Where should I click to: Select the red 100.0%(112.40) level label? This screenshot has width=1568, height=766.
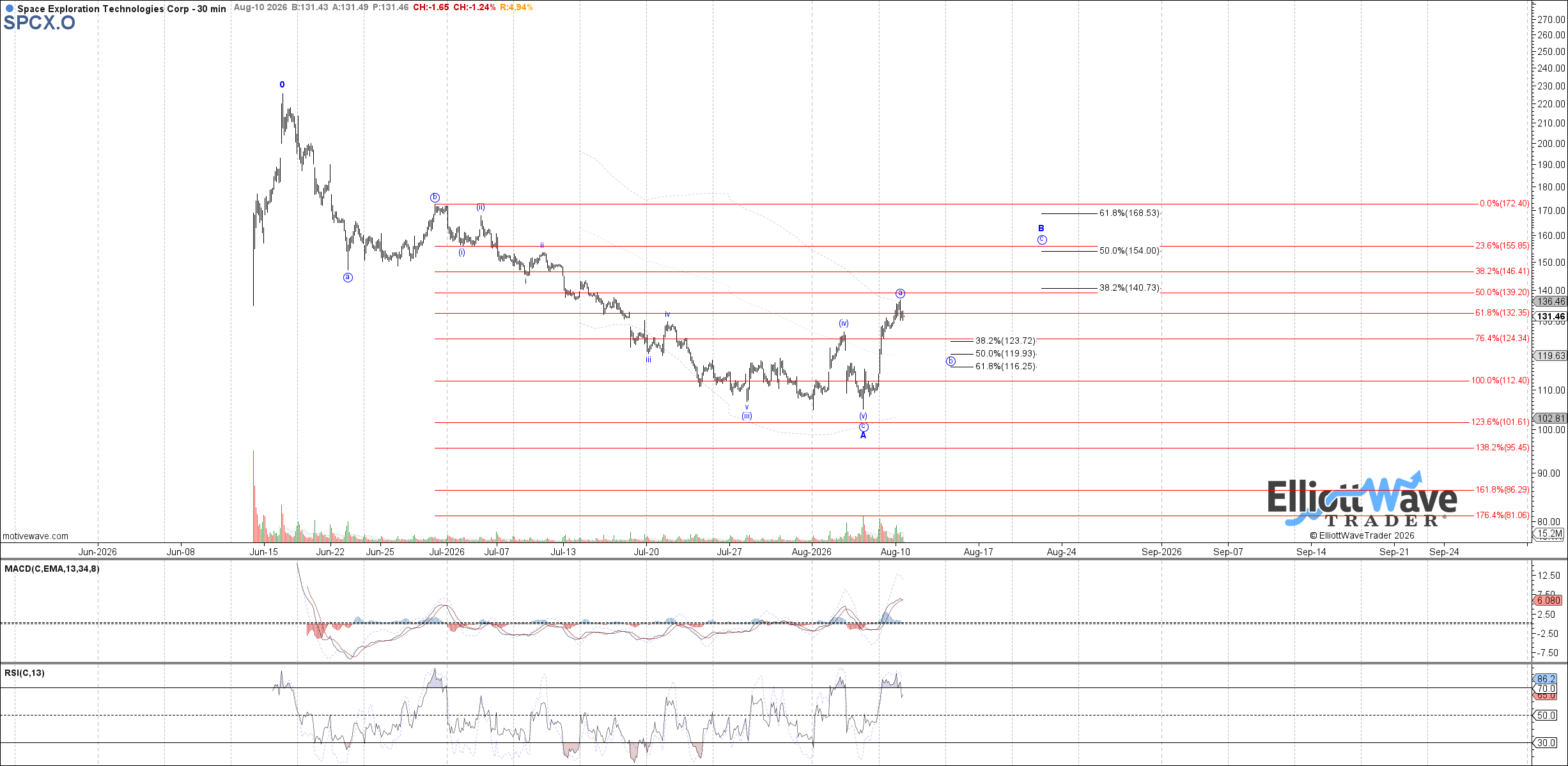pos(1500,381)
